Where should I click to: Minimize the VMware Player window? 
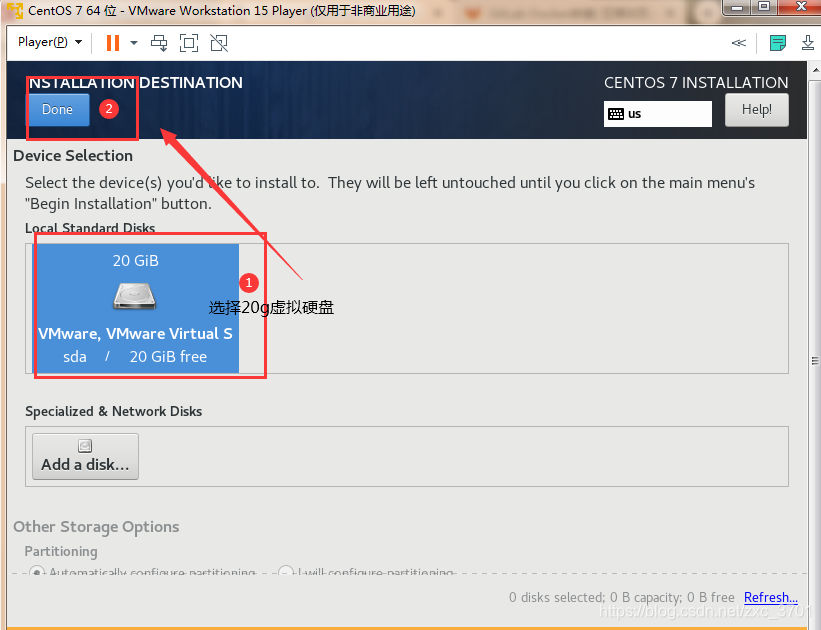pyautogui.click(x=737, y=7)
